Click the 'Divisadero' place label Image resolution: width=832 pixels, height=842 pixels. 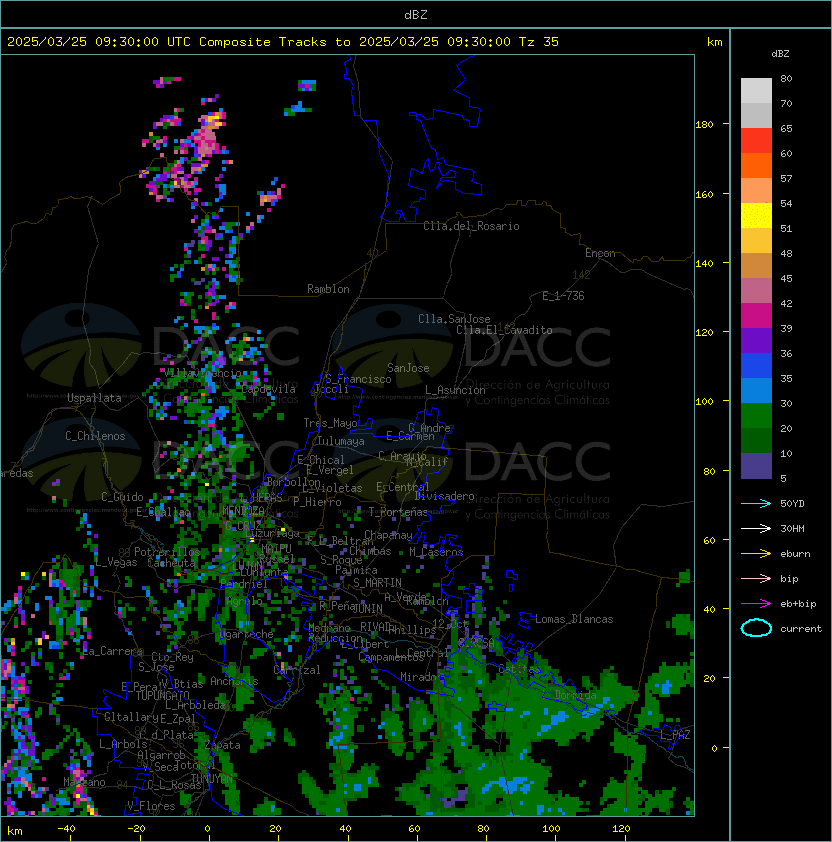coord(444,496)
